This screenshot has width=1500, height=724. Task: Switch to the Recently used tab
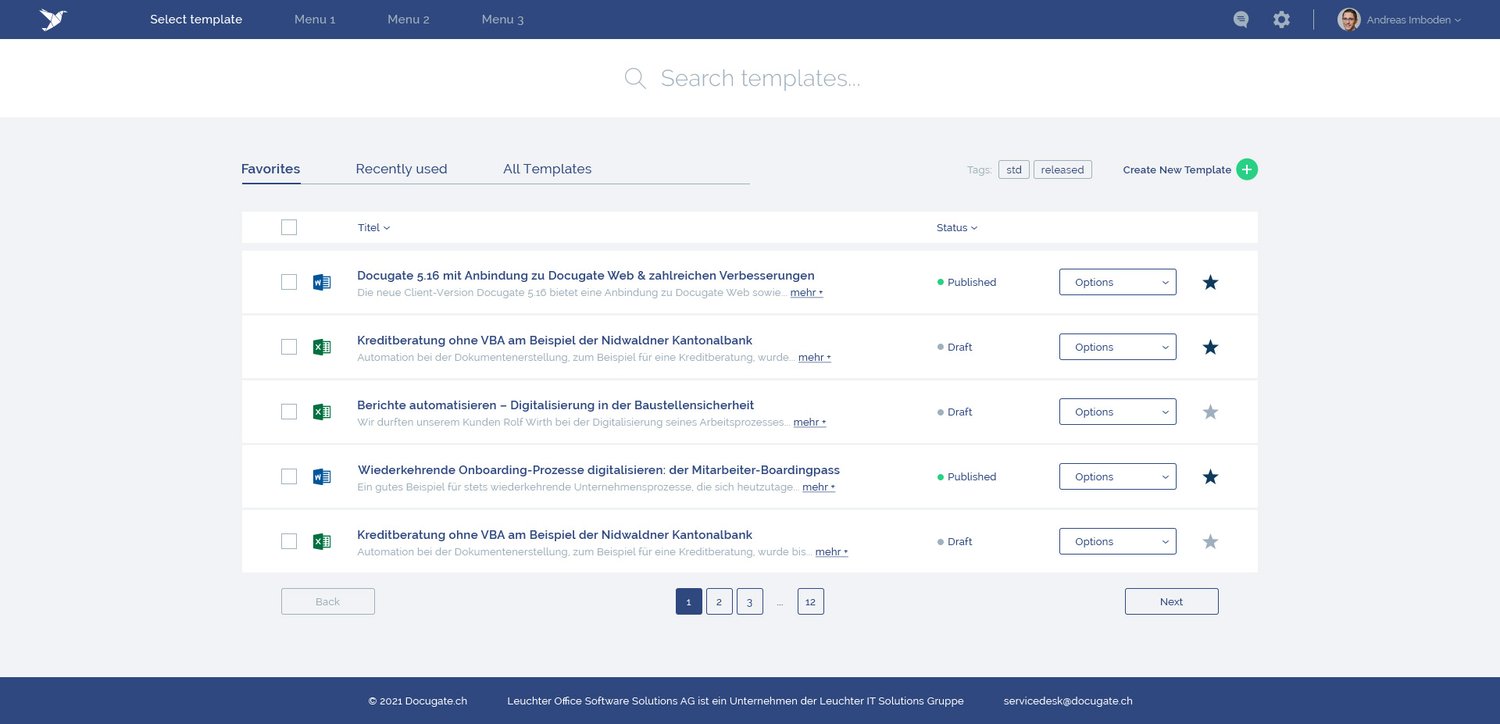pos(401,169)
